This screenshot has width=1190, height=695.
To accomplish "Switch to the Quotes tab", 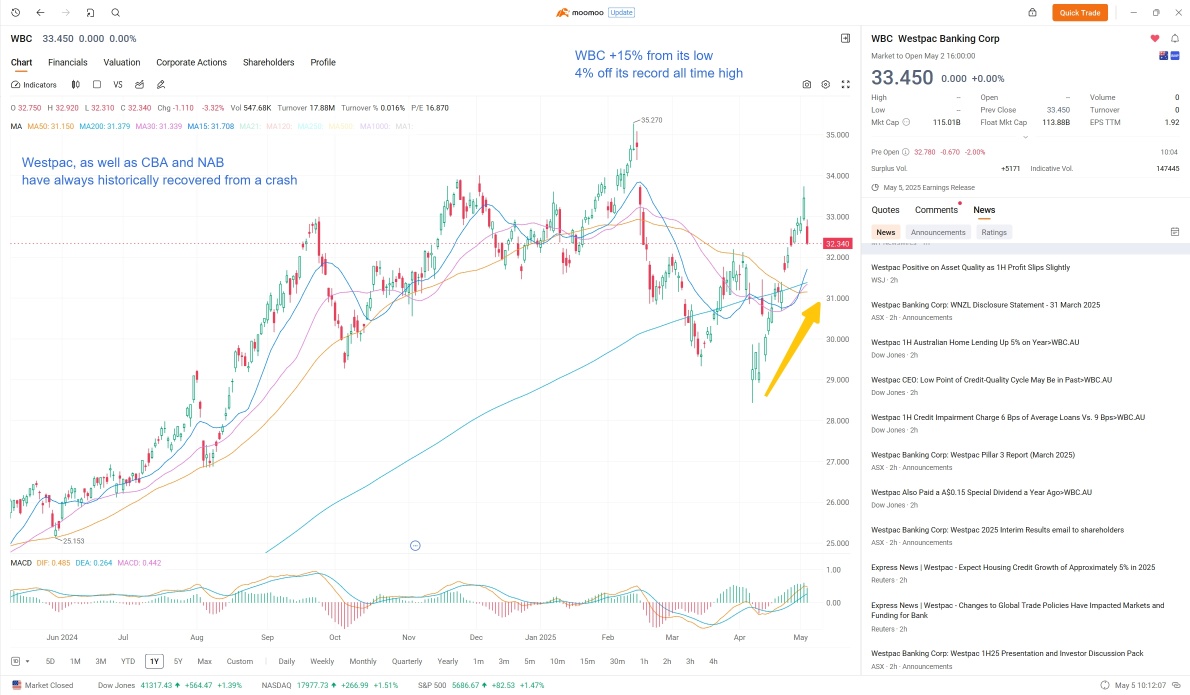I will tap(885, 210).
